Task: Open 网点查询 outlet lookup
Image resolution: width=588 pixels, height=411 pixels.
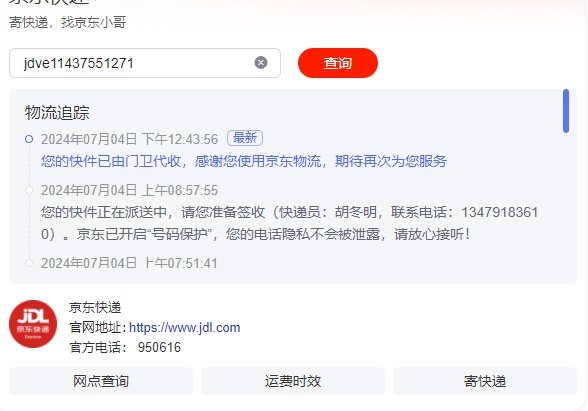Action: (101, 381)
